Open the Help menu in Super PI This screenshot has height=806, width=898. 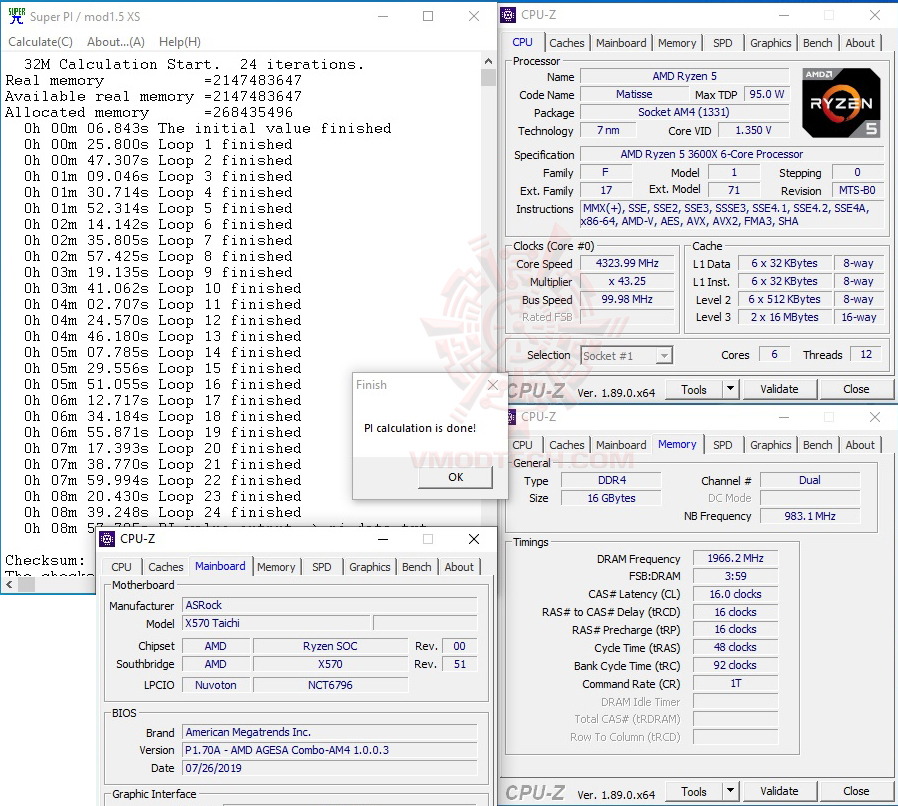point(181,41)
